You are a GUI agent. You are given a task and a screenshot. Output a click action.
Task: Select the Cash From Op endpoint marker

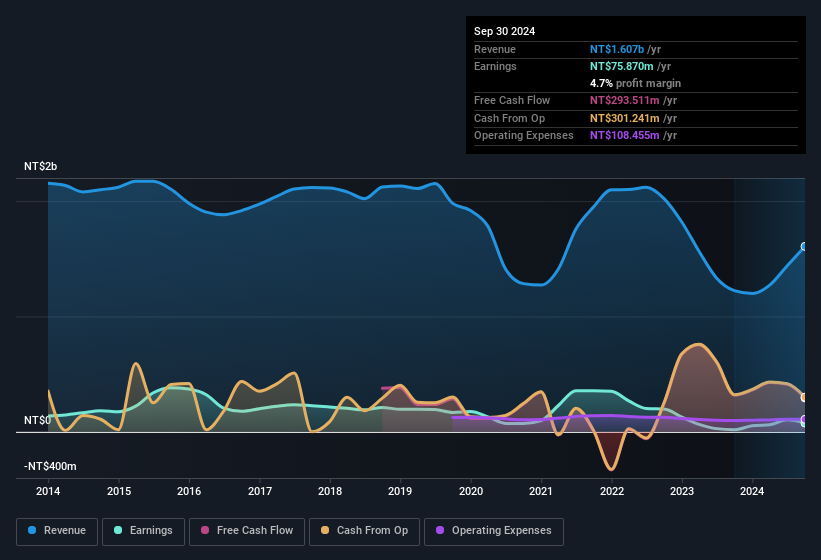[x=804, y=398]
